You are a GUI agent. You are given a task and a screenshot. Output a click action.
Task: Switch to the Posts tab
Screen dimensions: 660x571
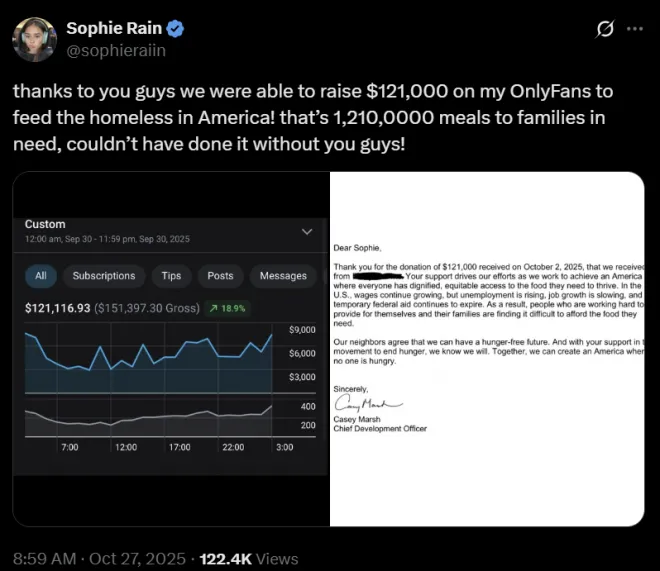(220, 276)
